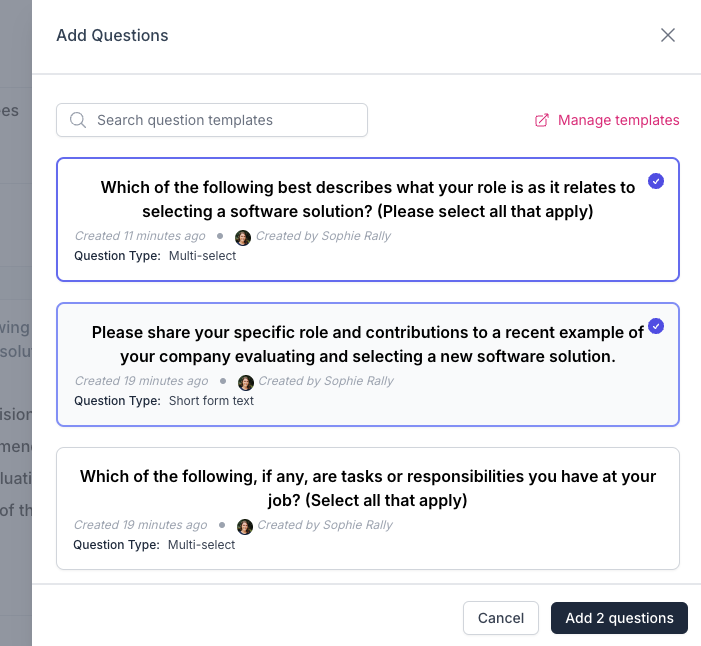
Task: Click the search magnifier icon
Action: [78, 121]
